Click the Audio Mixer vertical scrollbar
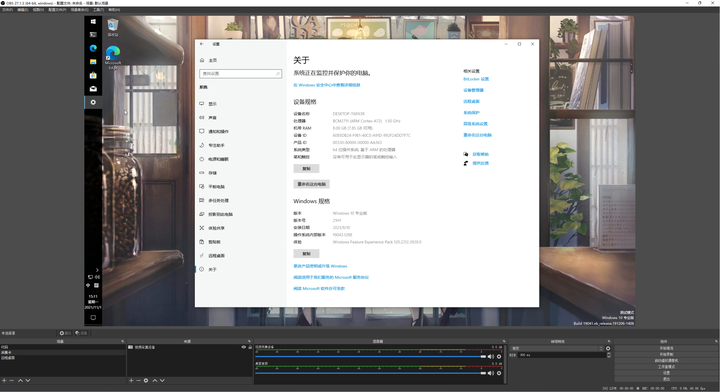 pos(505,364)
